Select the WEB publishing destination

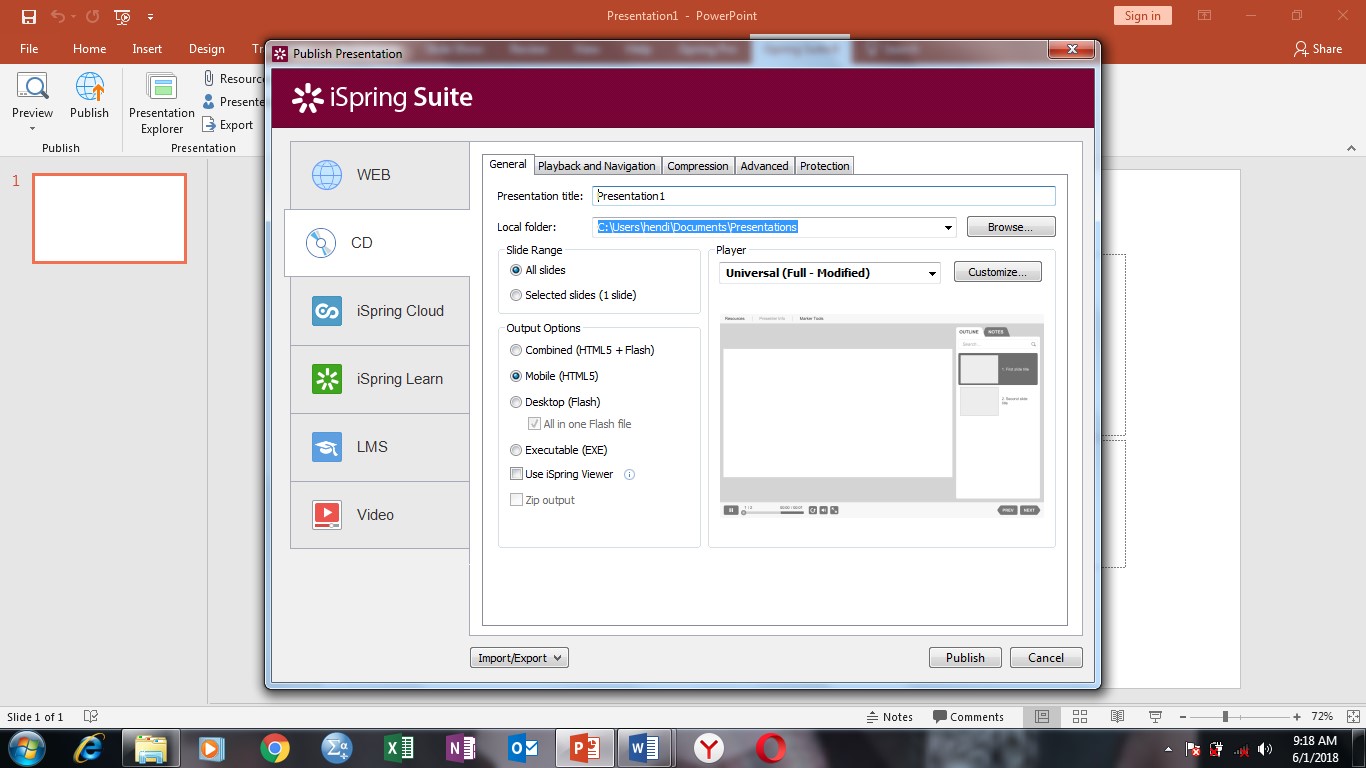point(380,175)
